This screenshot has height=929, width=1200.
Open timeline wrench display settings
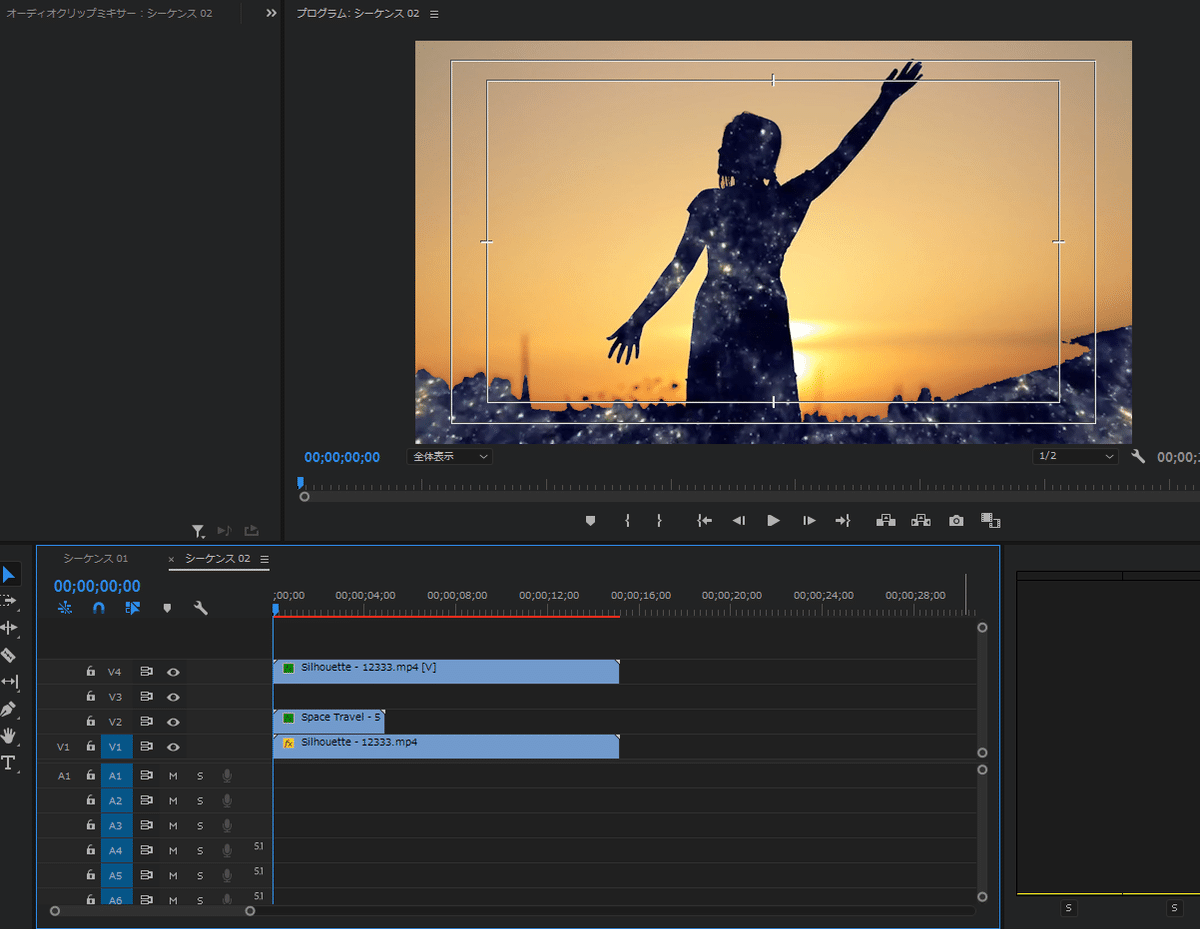coord(200,608)
